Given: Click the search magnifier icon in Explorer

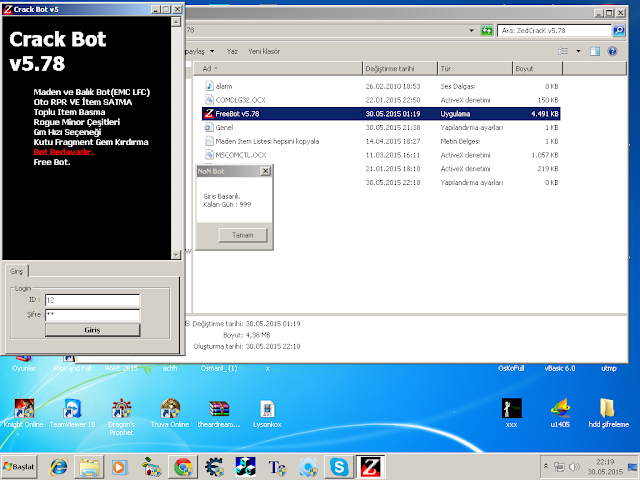Looking at the screenshot, I should (x=619, y=30).
